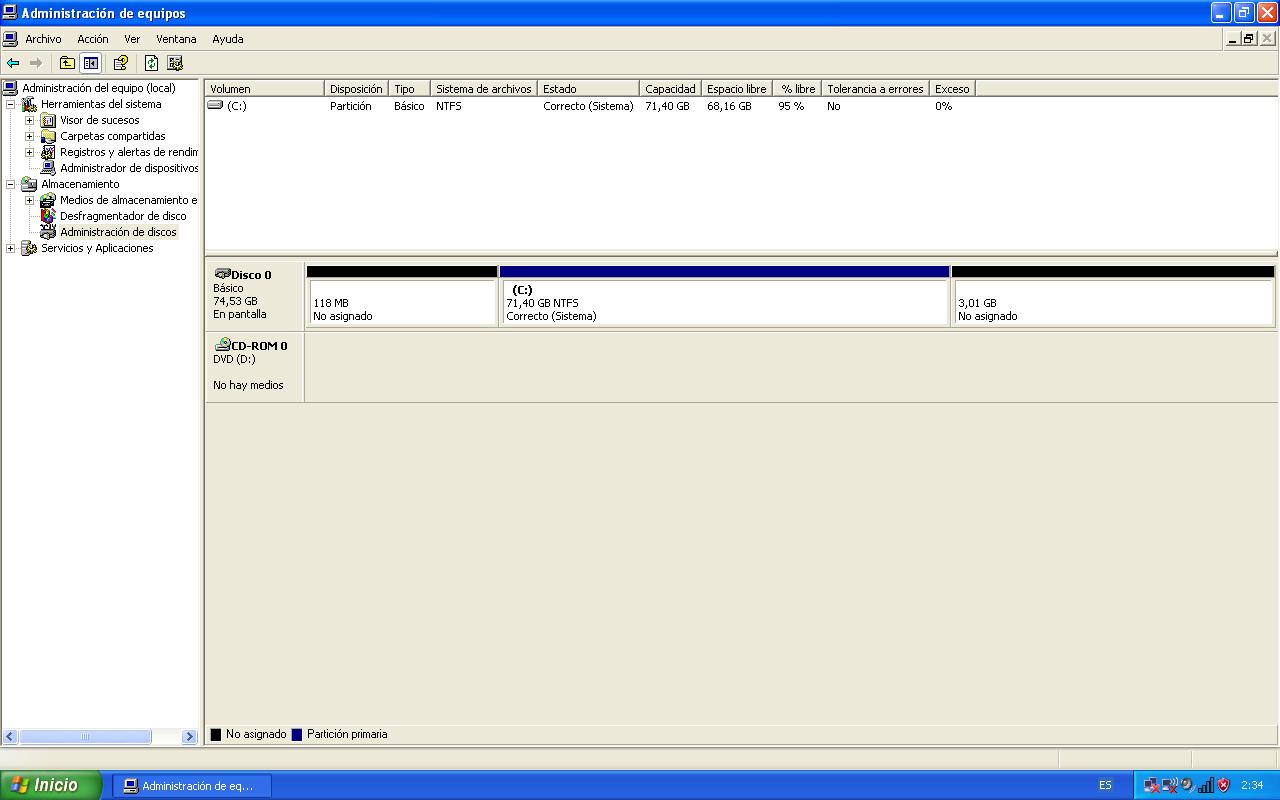Screen dimensions: 1280x800
Task: Click the Tolerancia a errores column header
Action: 875,89
